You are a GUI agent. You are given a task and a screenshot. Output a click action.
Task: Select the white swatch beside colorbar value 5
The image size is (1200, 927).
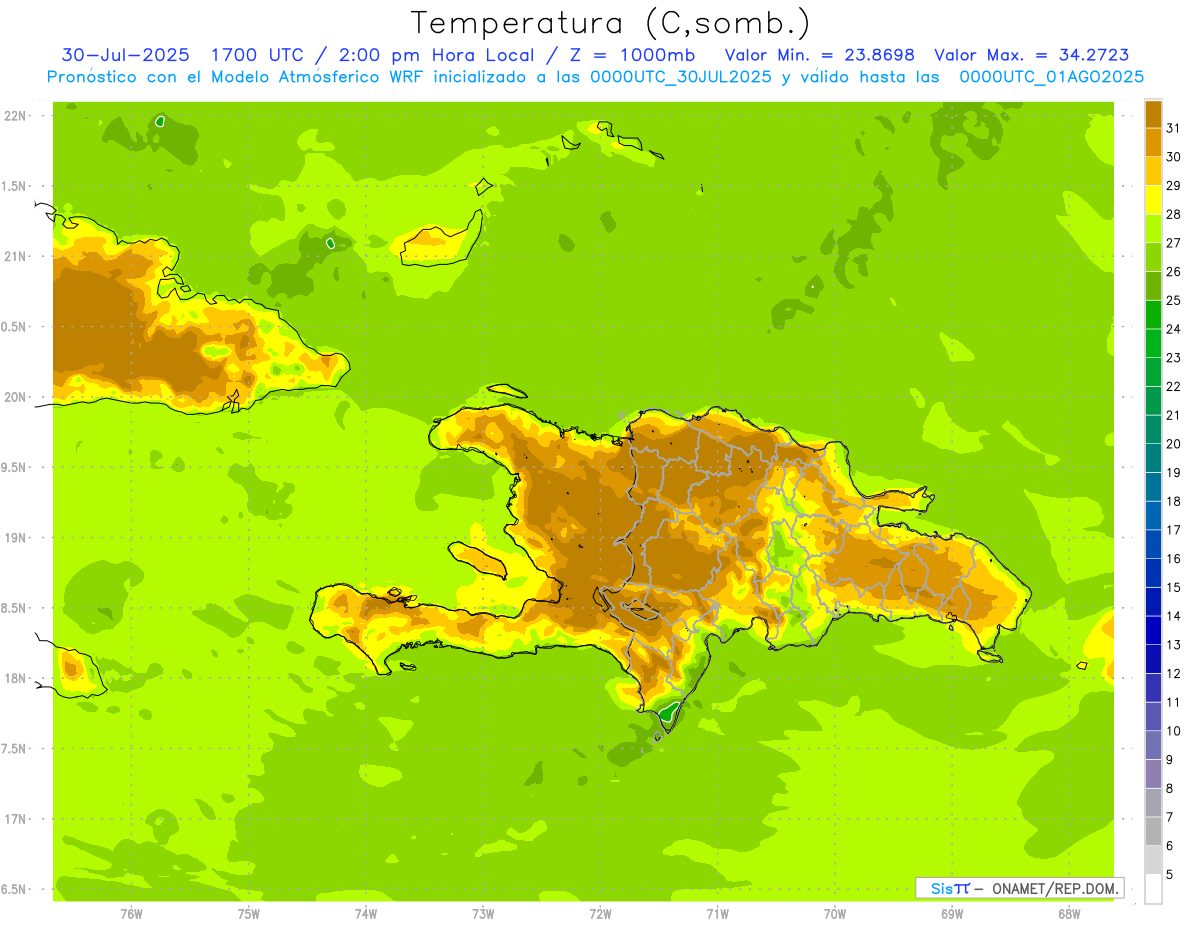pyautogui.click(x=1153, y=889)
